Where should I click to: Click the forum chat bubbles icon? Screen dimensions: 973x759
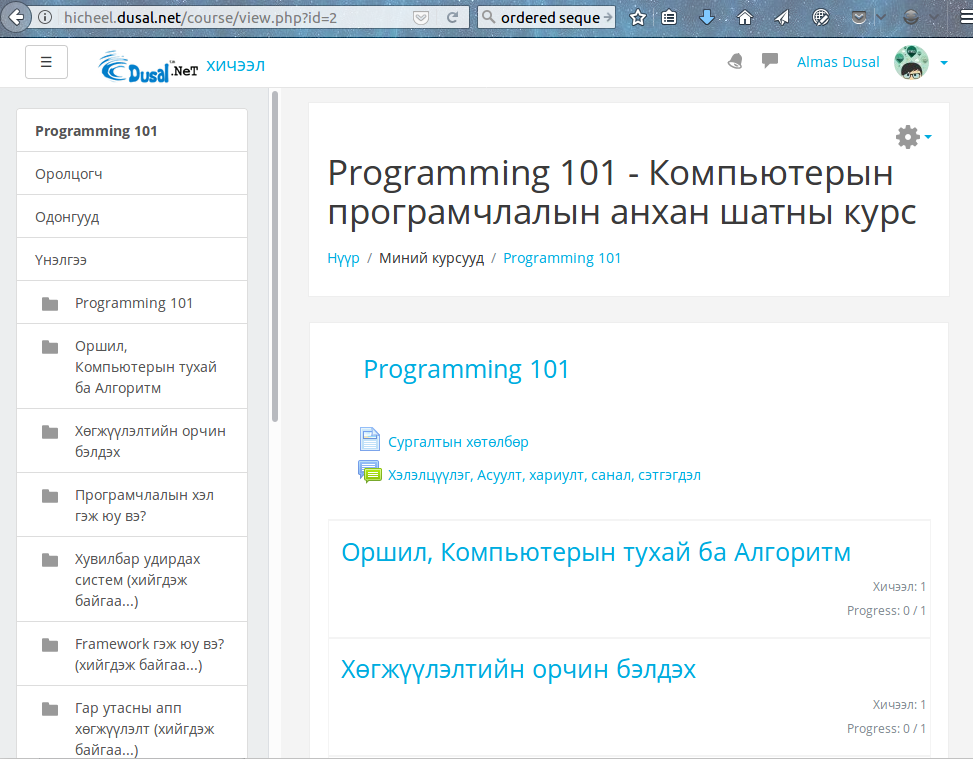370,472
